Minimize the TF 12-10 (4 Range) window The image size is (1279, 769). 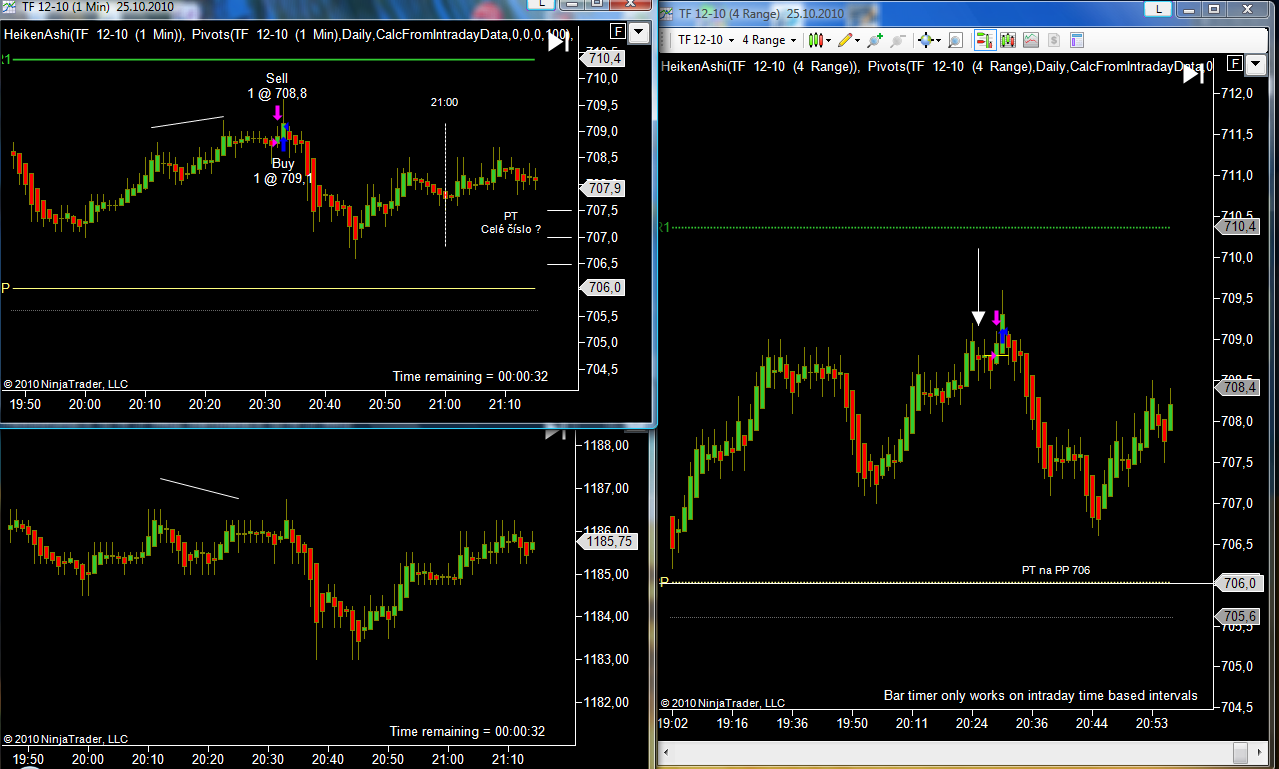(x=1189, y=9)
